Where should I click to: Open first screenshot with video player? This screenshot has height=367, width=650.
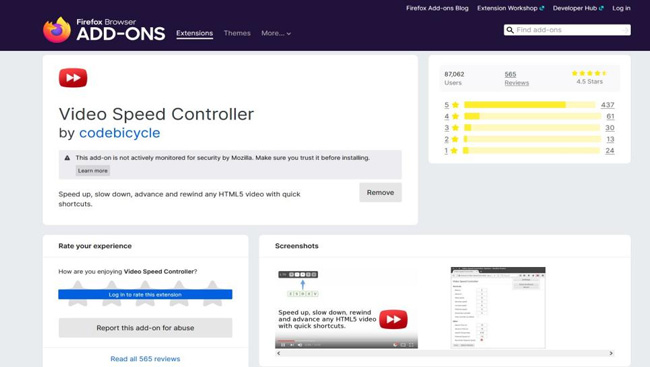click(x=347, y=308)
